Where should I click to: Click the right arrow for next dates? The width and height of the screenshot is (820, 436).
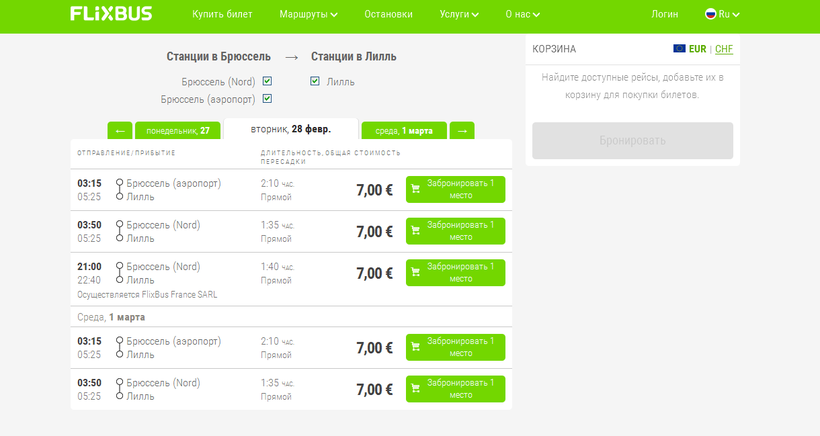point(462,131)
